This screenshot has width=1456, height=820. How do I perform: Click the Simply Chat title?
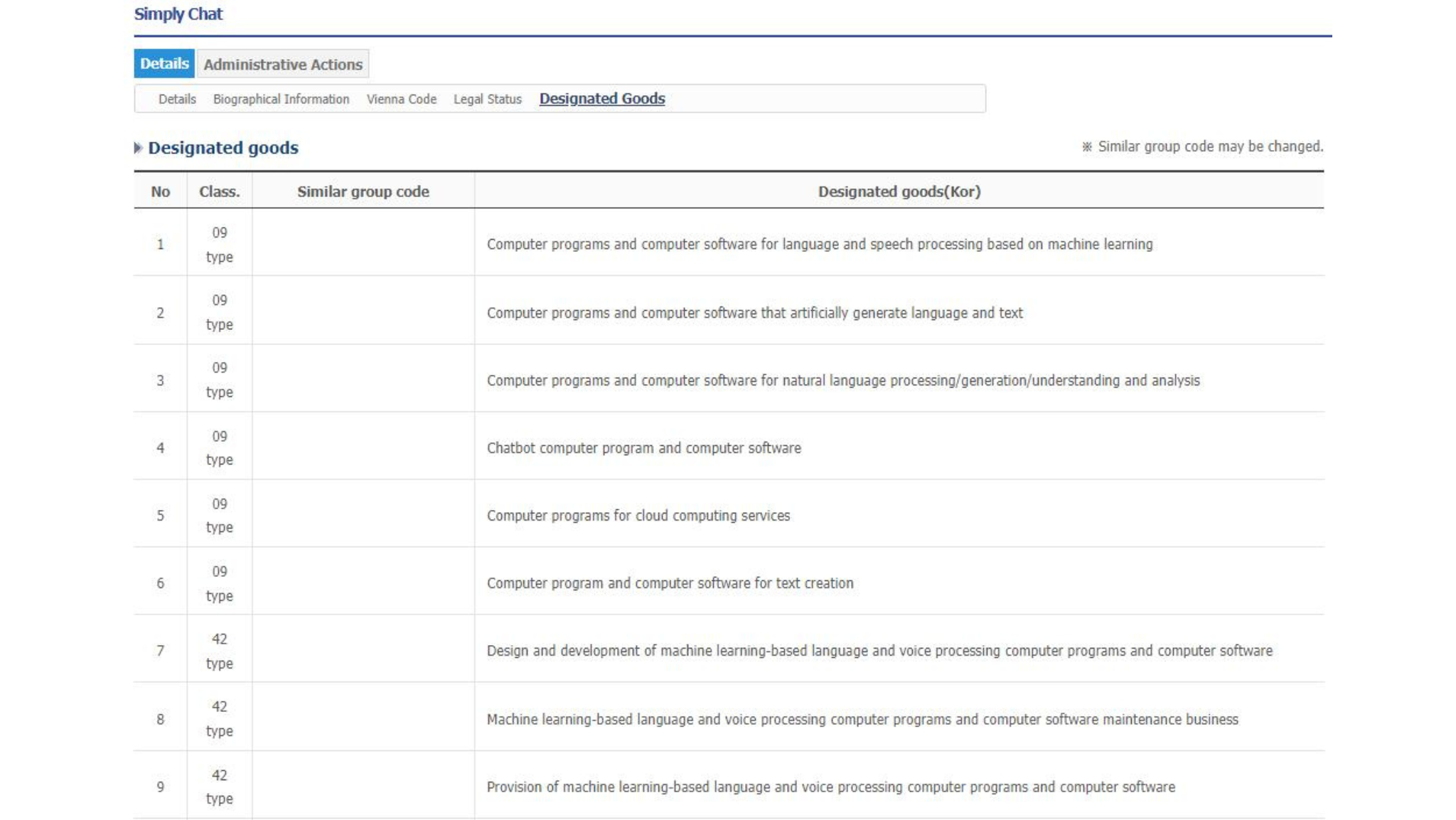(x=178, y=14)
